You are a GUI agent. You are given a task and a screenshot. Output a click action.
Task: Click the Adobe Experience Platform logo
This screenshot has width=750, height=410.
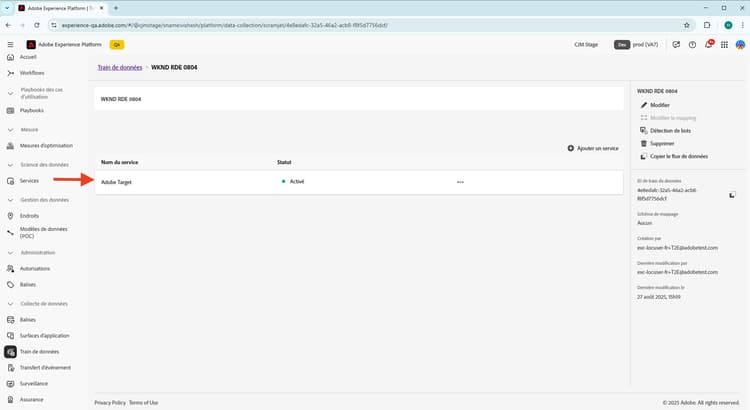31,44
